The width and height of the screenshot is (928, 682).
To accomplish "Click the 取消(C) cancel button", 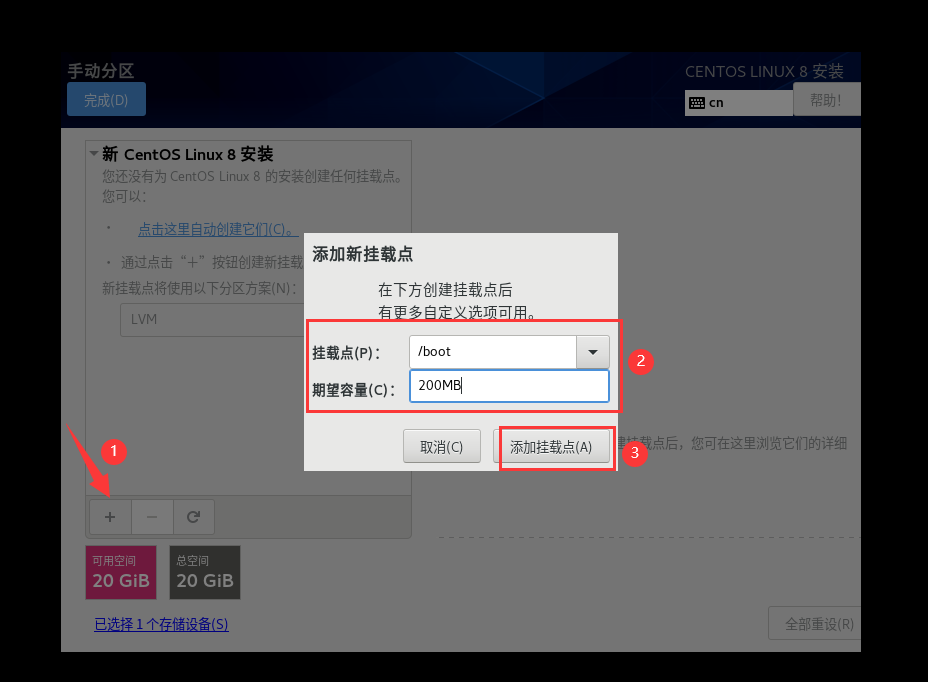I will coord(442,446).
